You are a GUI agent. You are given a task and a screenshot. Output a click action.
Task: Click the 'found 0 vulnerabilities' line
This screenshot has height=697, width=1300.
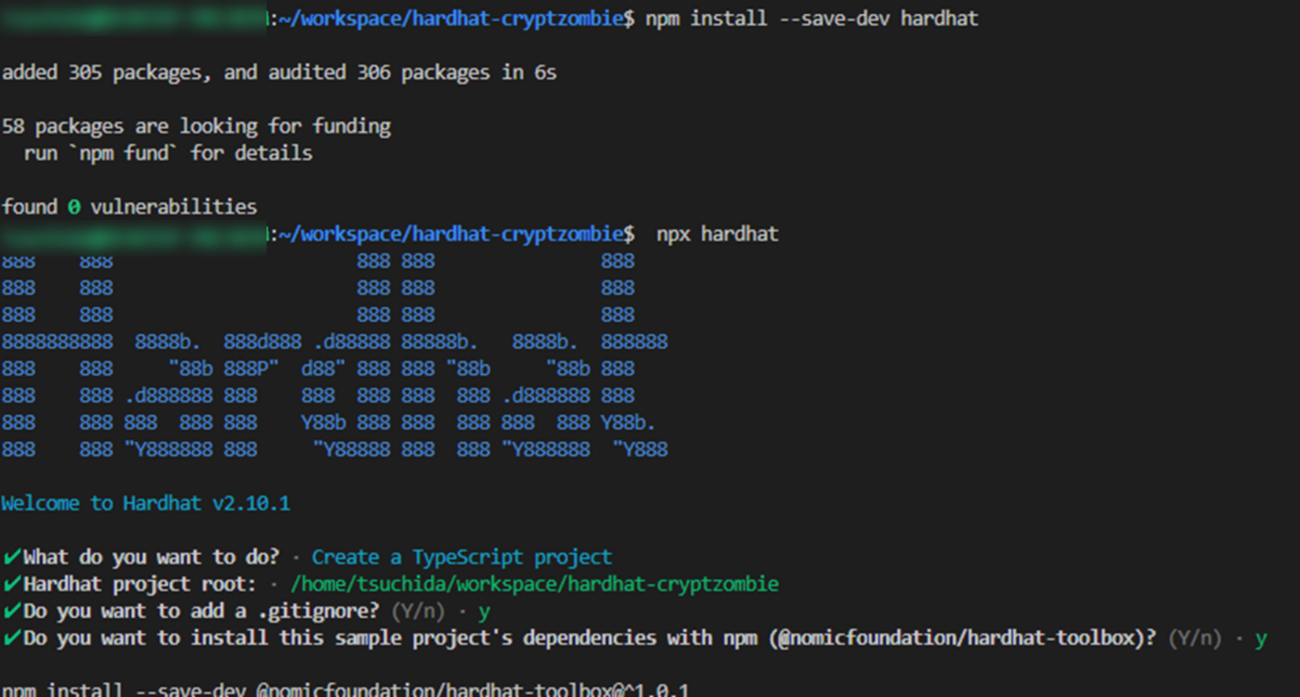click(130, 206)
